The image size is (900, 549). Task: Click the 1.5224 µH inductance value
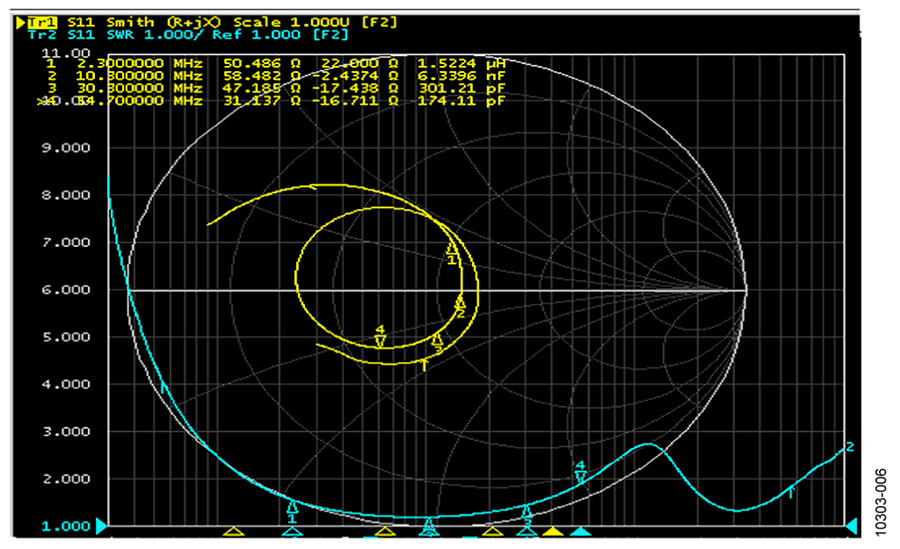point(461,63)
